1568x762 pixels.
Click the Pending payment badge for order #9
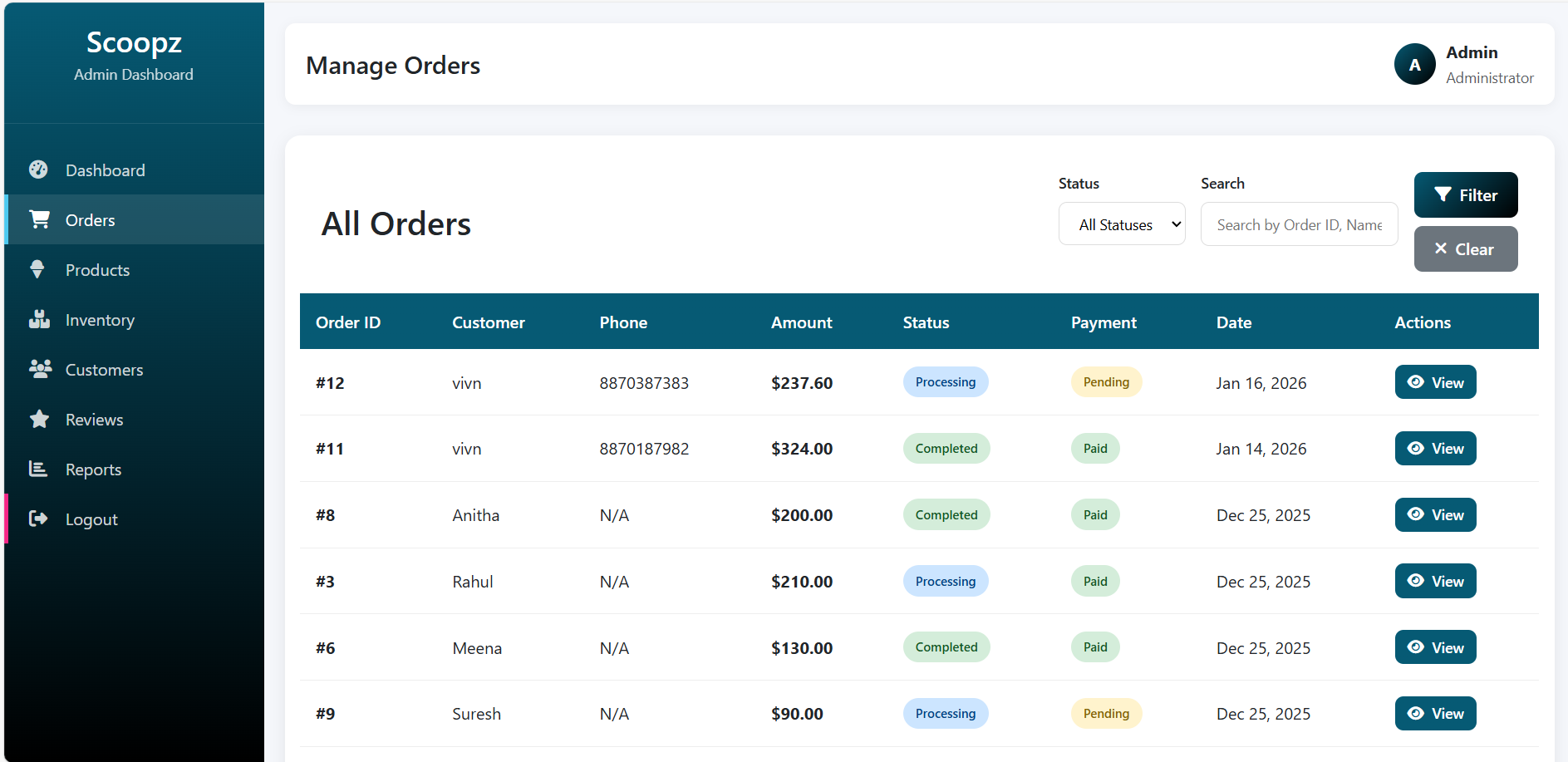[1105, 713]
